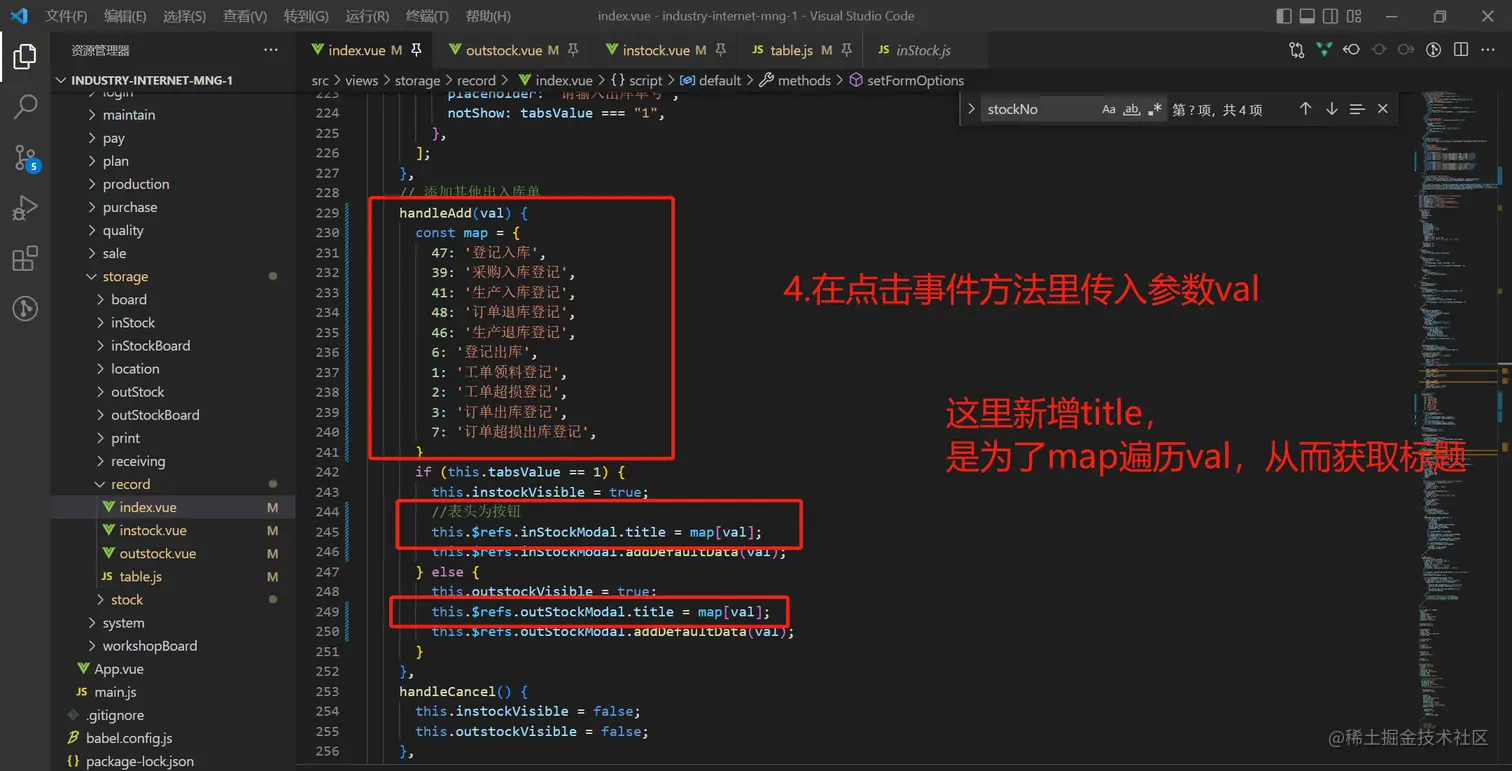This screenshot has height=771, width=1512.
Task: Click pin icon on instock.vue tab
Action: [720, 50]
